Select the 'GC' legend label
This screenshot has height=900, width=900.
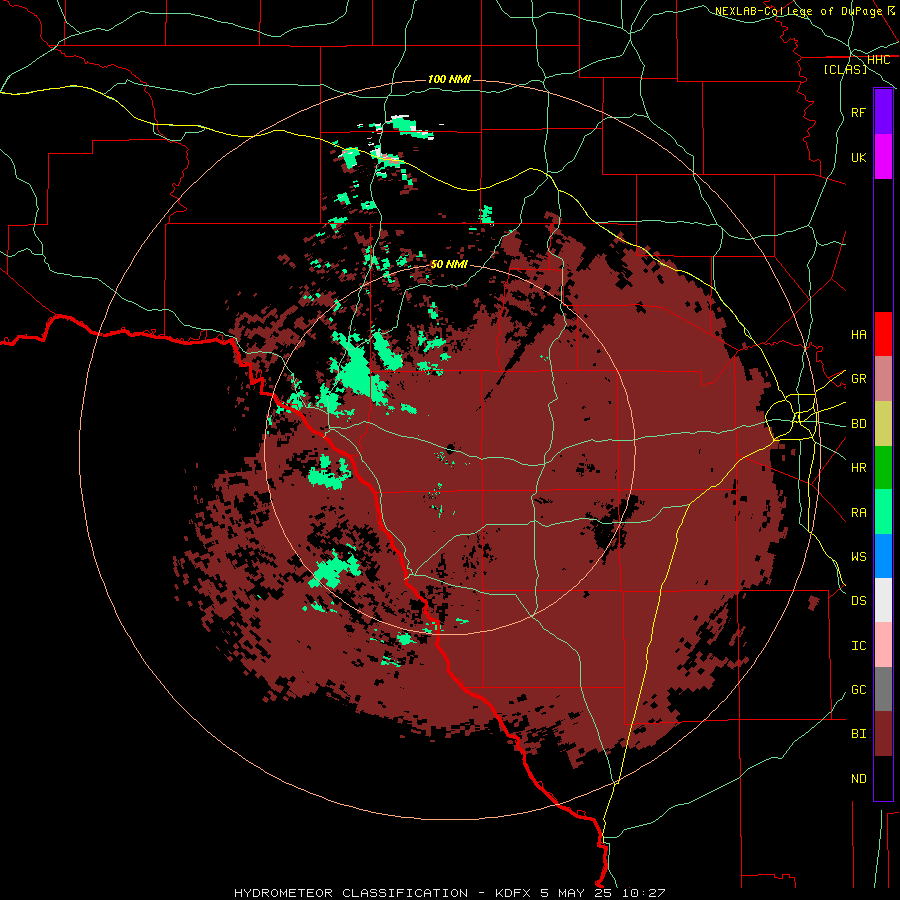(x=858, y=689)
